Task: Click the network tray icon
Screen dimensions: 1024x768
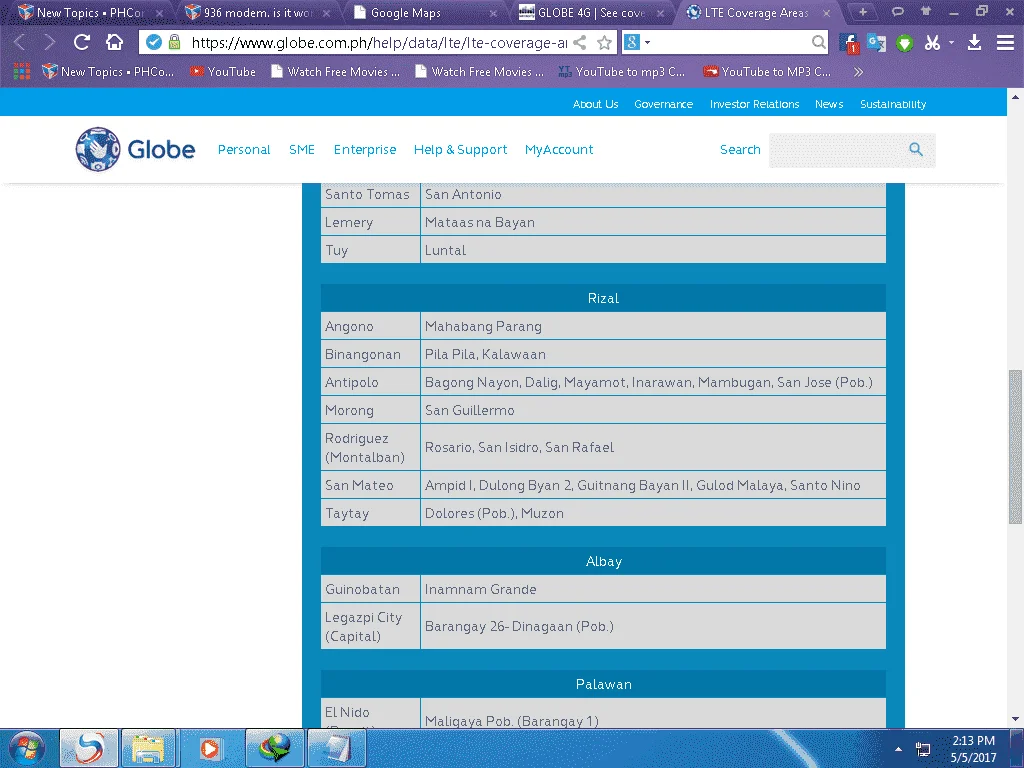Action: tap(923, 749)
